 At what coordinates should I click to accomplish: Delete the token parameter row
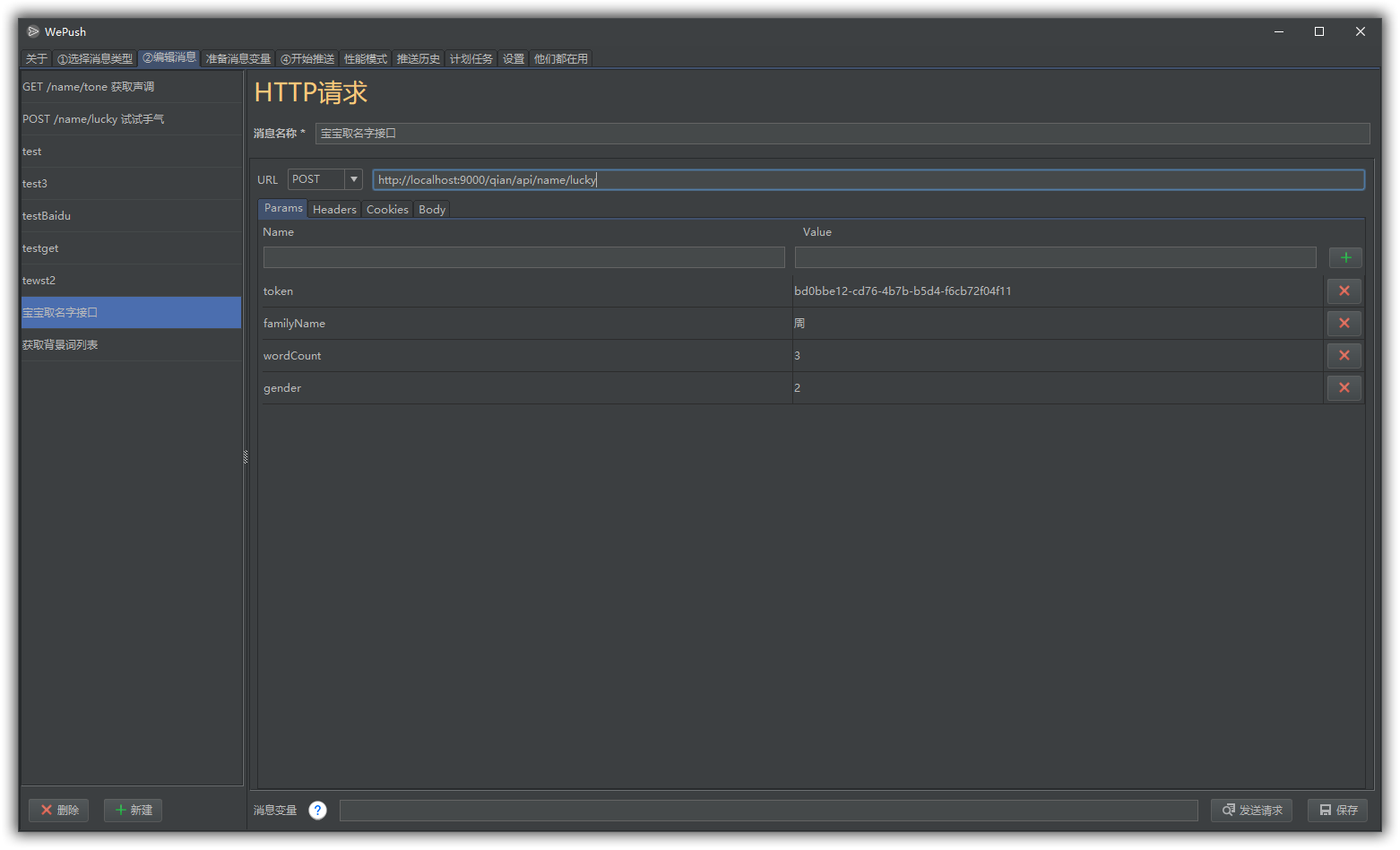(1344, 291)
